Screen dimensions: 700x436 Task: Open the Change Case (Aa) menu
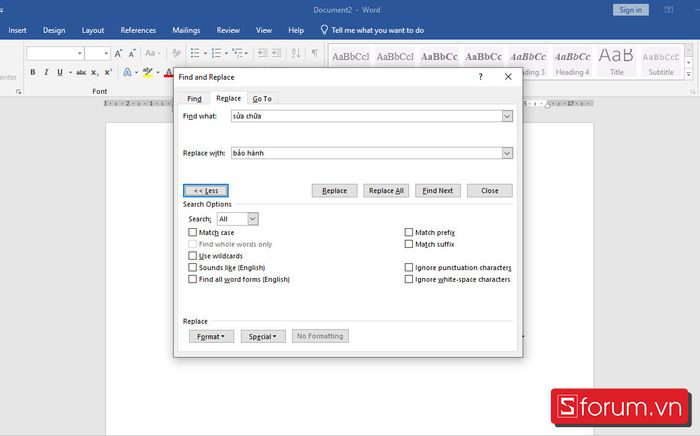[x=153, y=54]
